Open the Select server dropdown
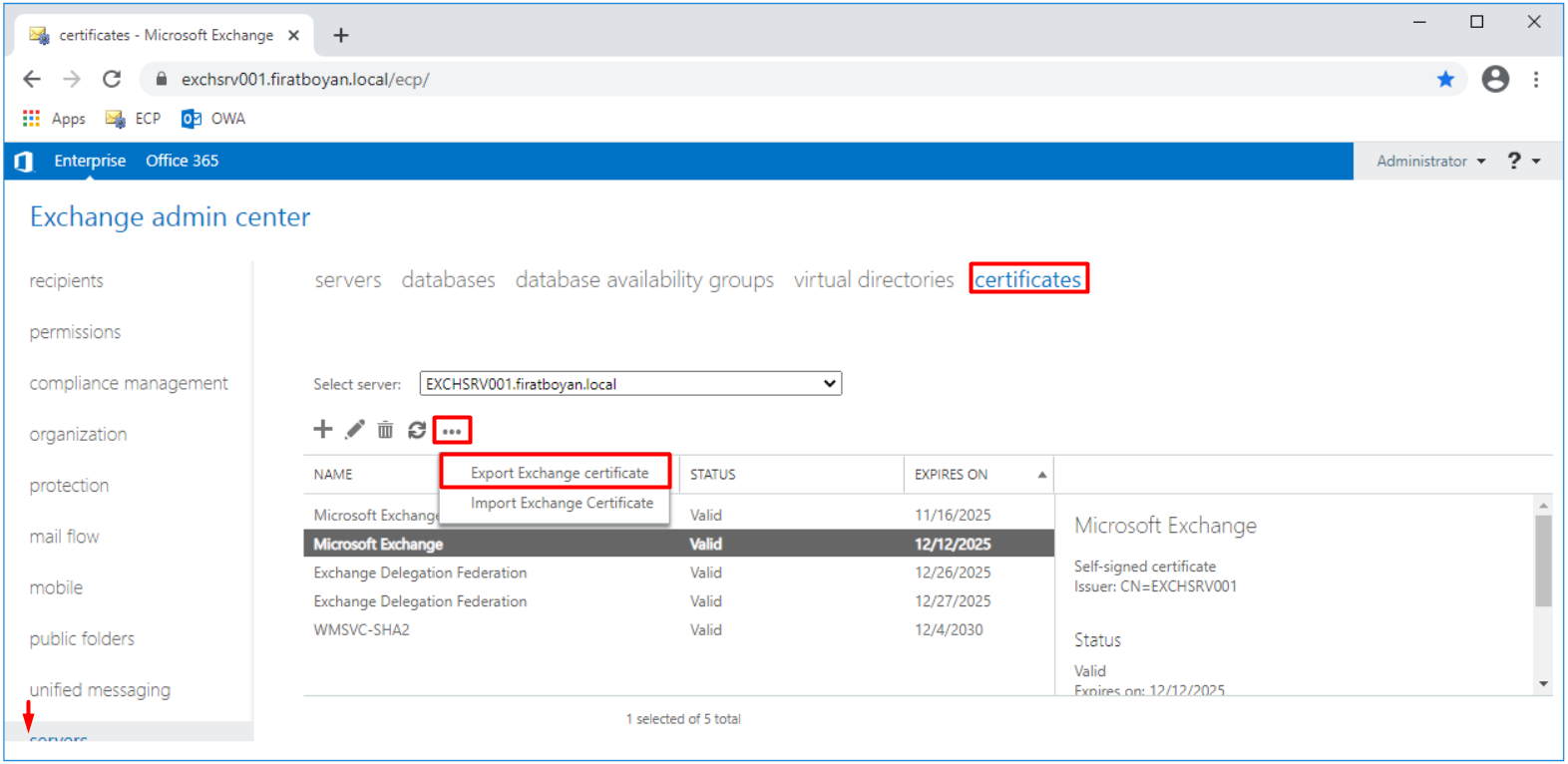The image size is (1568, 764). point(630,384)
